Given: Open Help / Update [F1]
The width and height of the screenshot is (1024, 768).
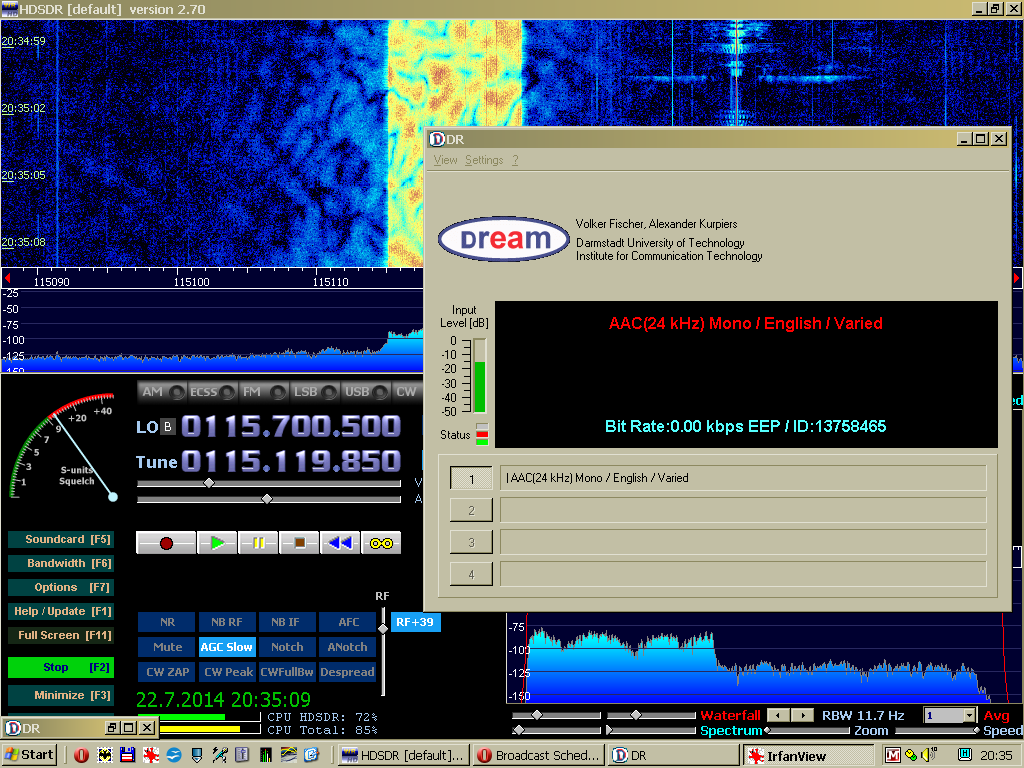Looking at the screenshot, I should click(x=61, y=611).
